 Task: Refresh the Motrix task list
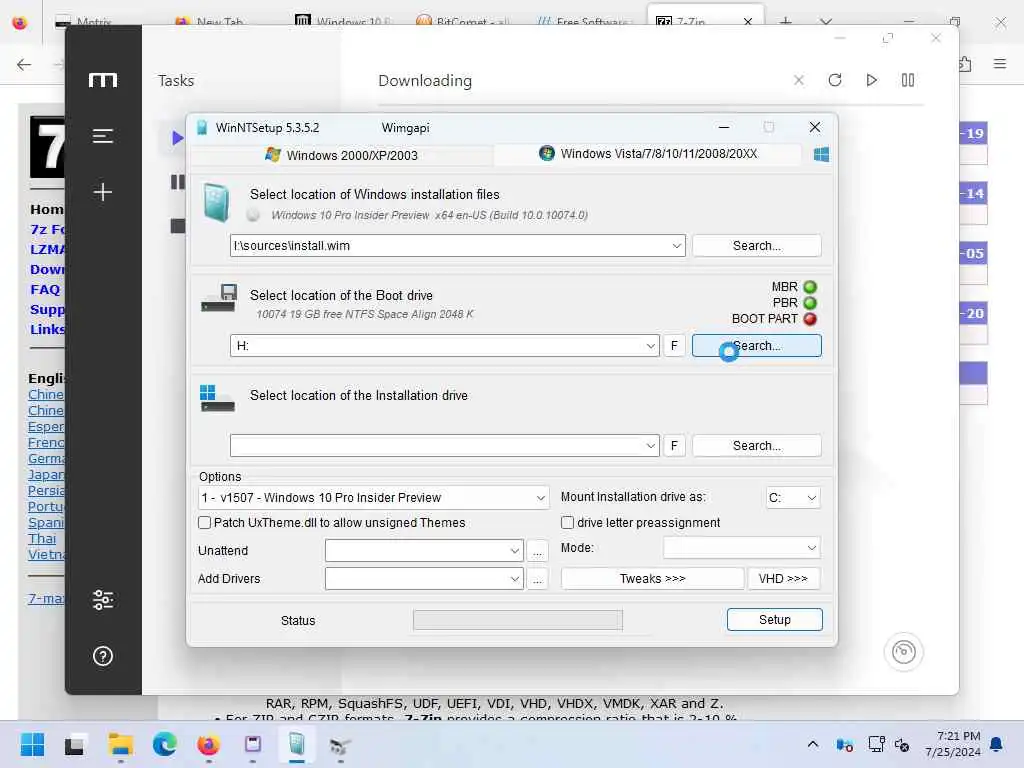(x=835, y=80)
